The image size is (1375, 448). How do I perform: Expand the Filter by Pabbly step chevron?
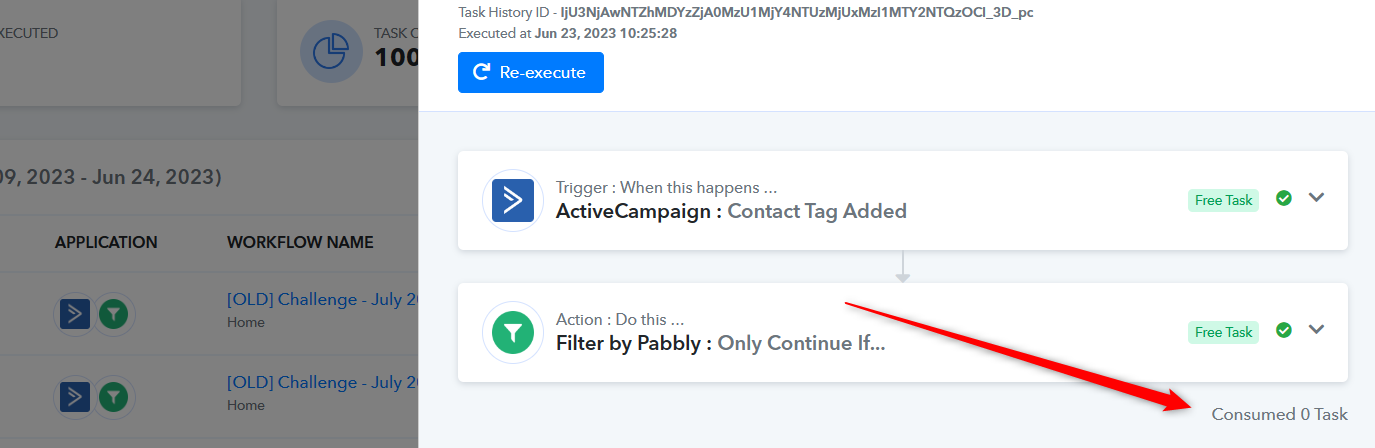pyautogui.click(x=1316, y=330)
